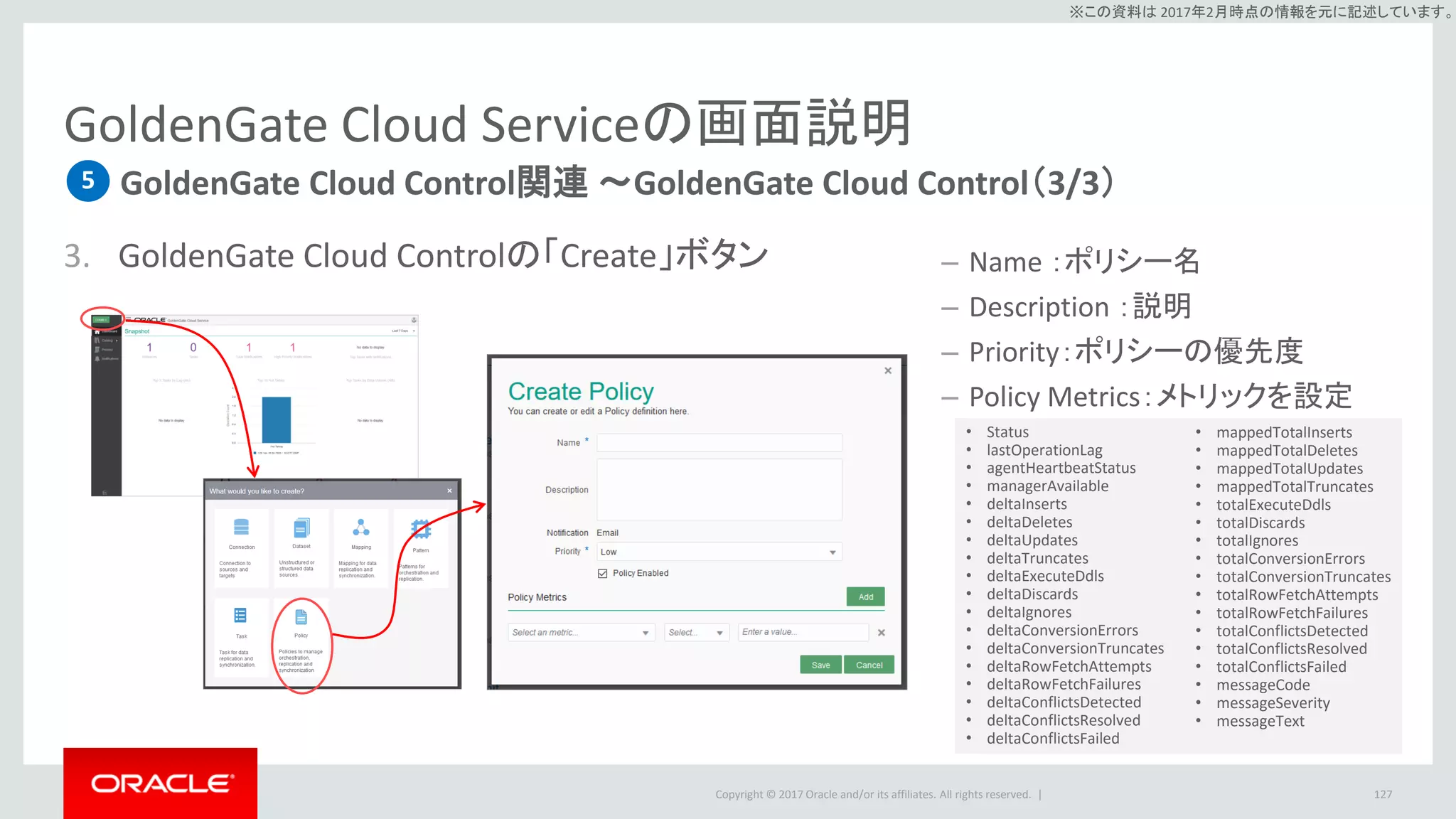Click the policy Name input field
1456x819 pixels.
click(x=719, y=443)
